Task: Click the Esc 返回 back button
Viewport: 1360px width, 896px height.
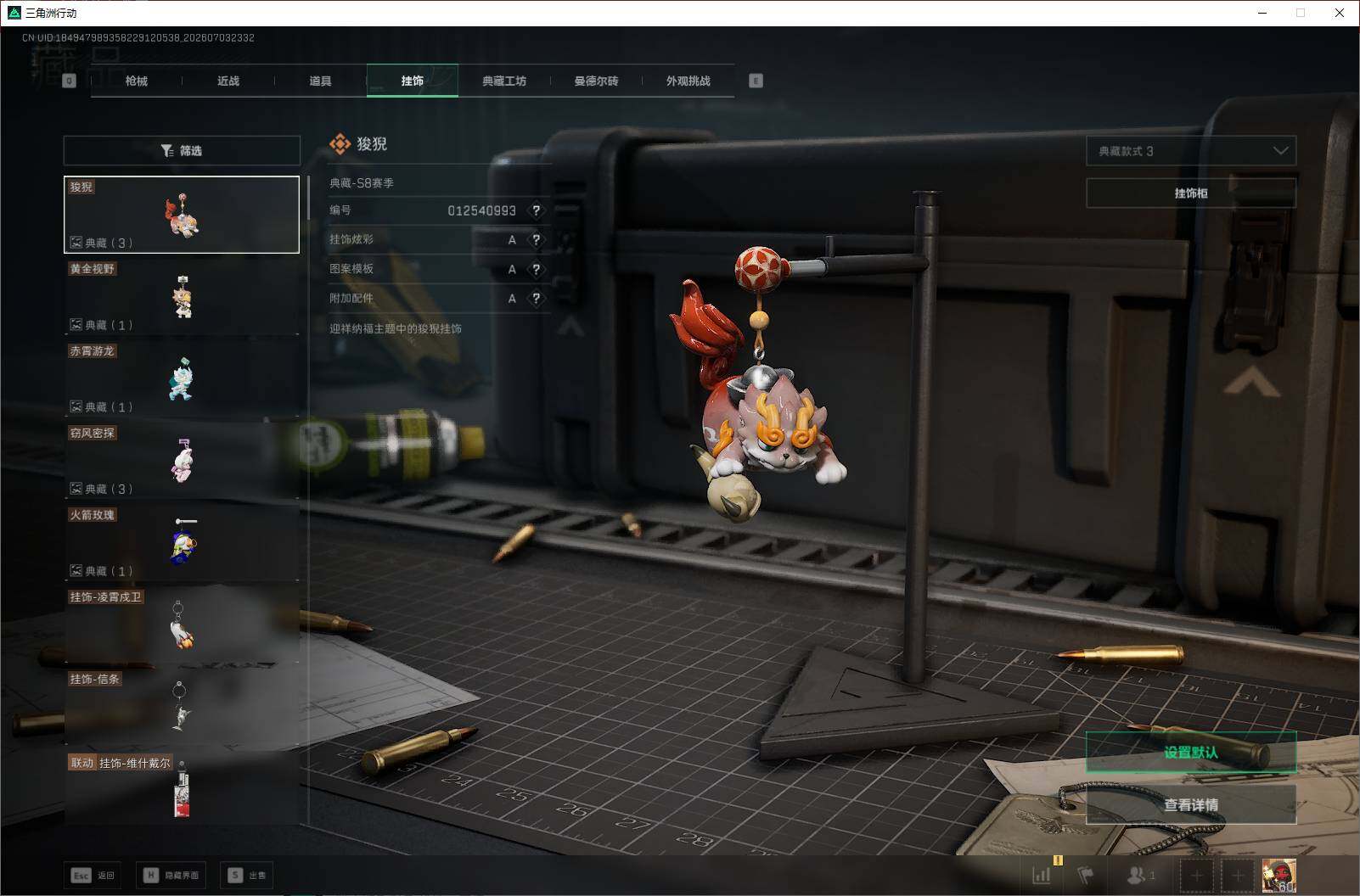Action: [x=93, y=875]
